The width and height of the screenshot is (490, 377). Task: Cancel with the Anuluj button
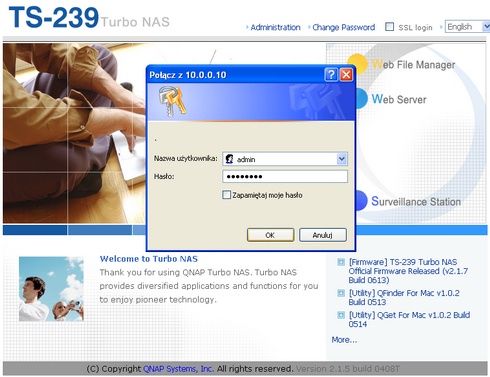(323, 235)
